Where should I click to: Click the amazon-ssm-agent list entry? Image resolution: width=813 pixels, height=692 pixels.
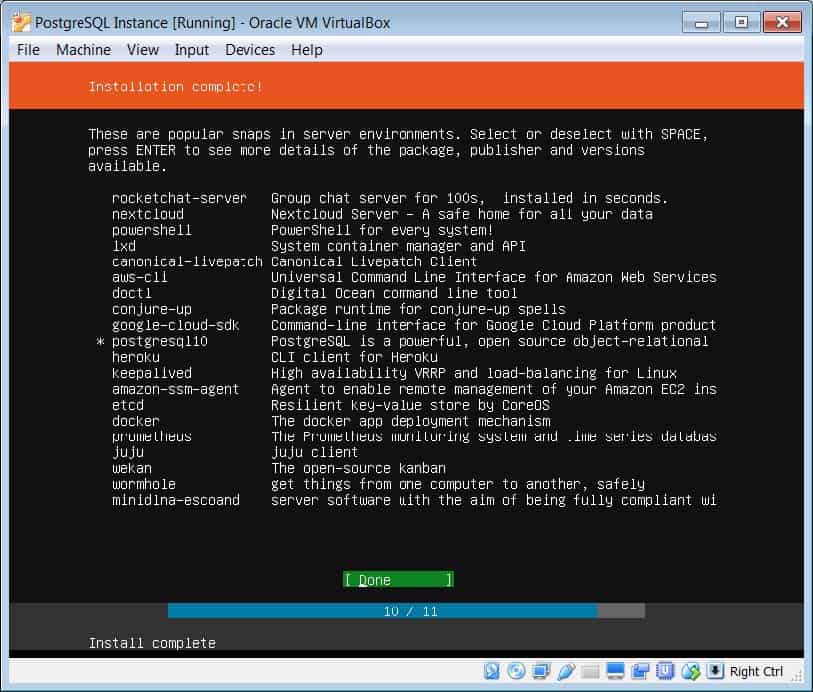tap(175, 389)
